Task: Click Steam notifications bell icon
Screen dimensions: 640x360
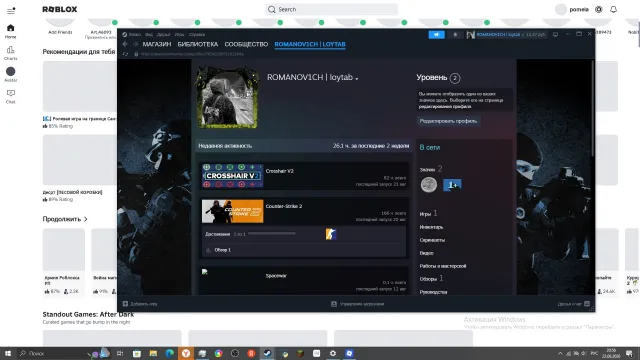Action: tap(455, 35)
